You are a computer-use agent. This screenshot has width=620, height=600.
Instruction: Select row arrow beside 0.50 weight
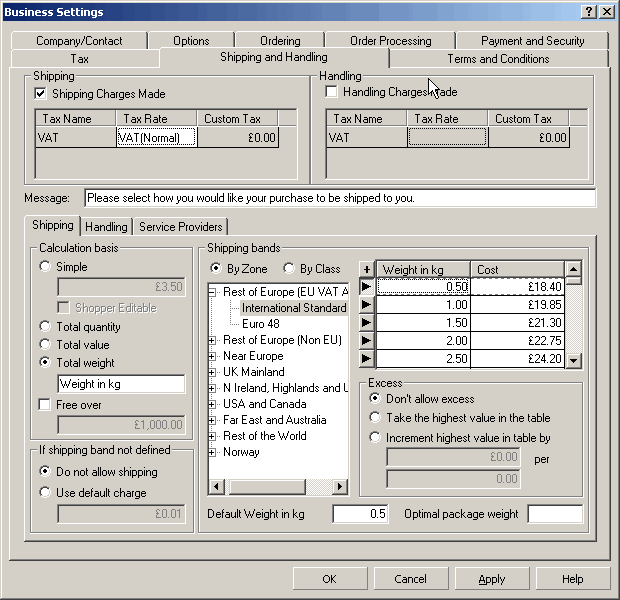tap(366, 287)
